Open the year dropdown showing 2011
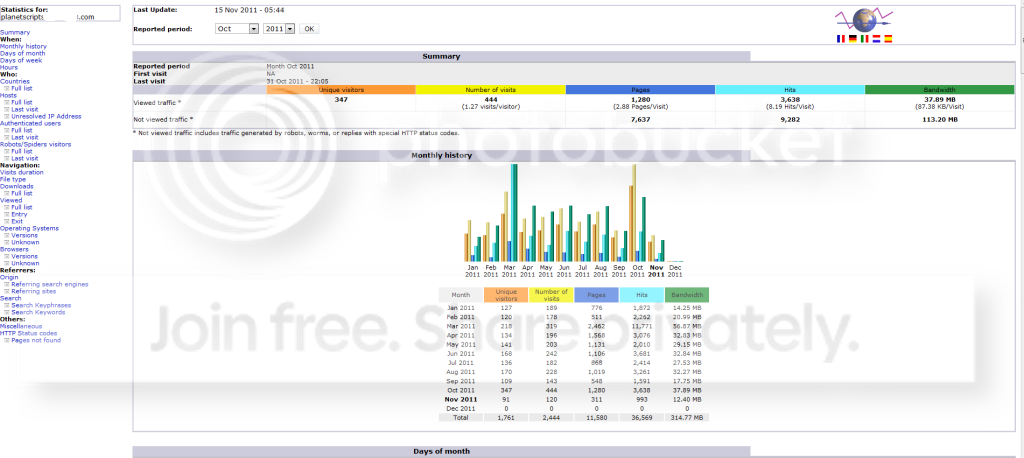The image size is (1024, 458). point(280,29)
